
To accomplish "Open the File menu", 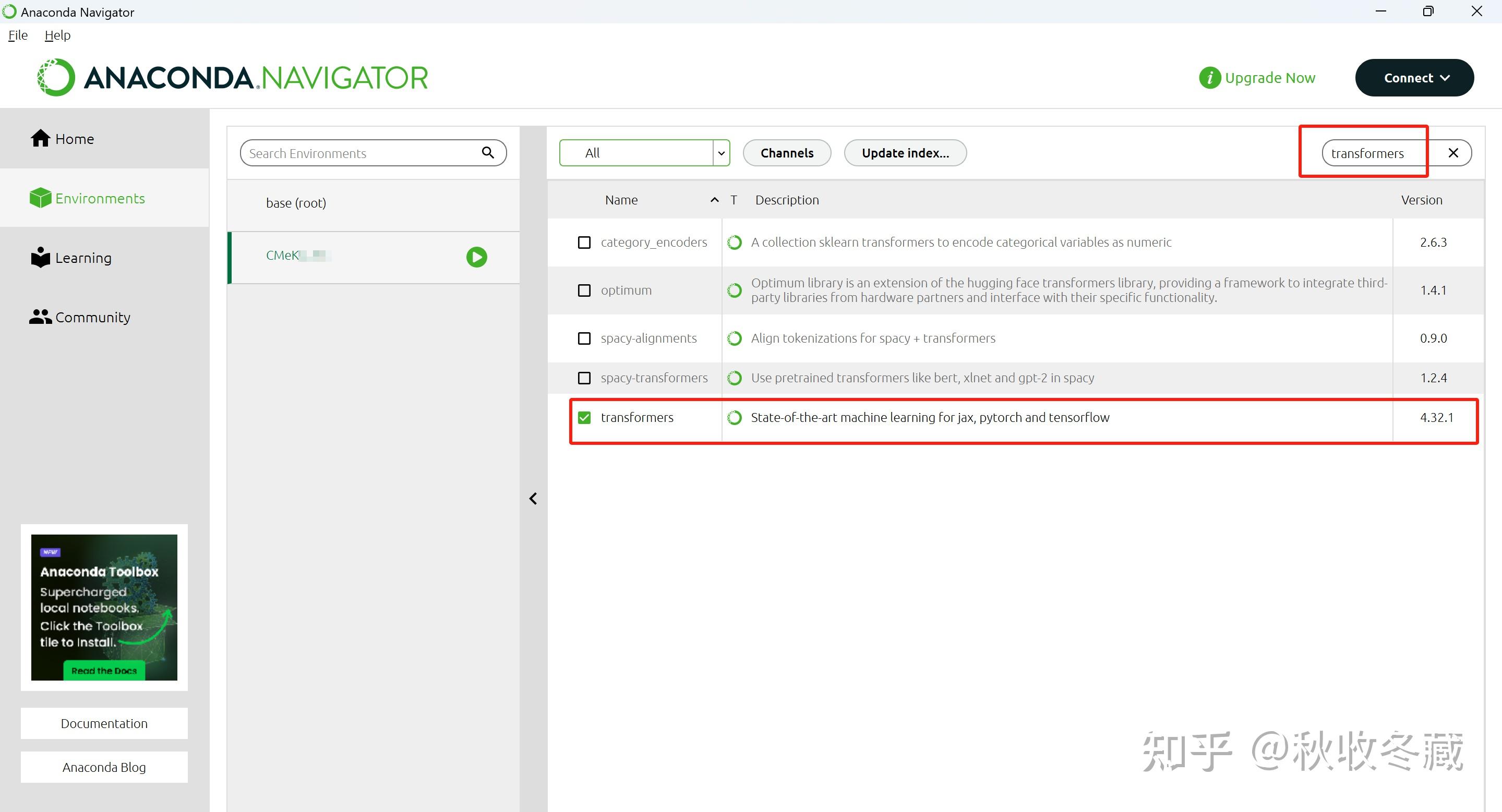I will tap(18, 35).
